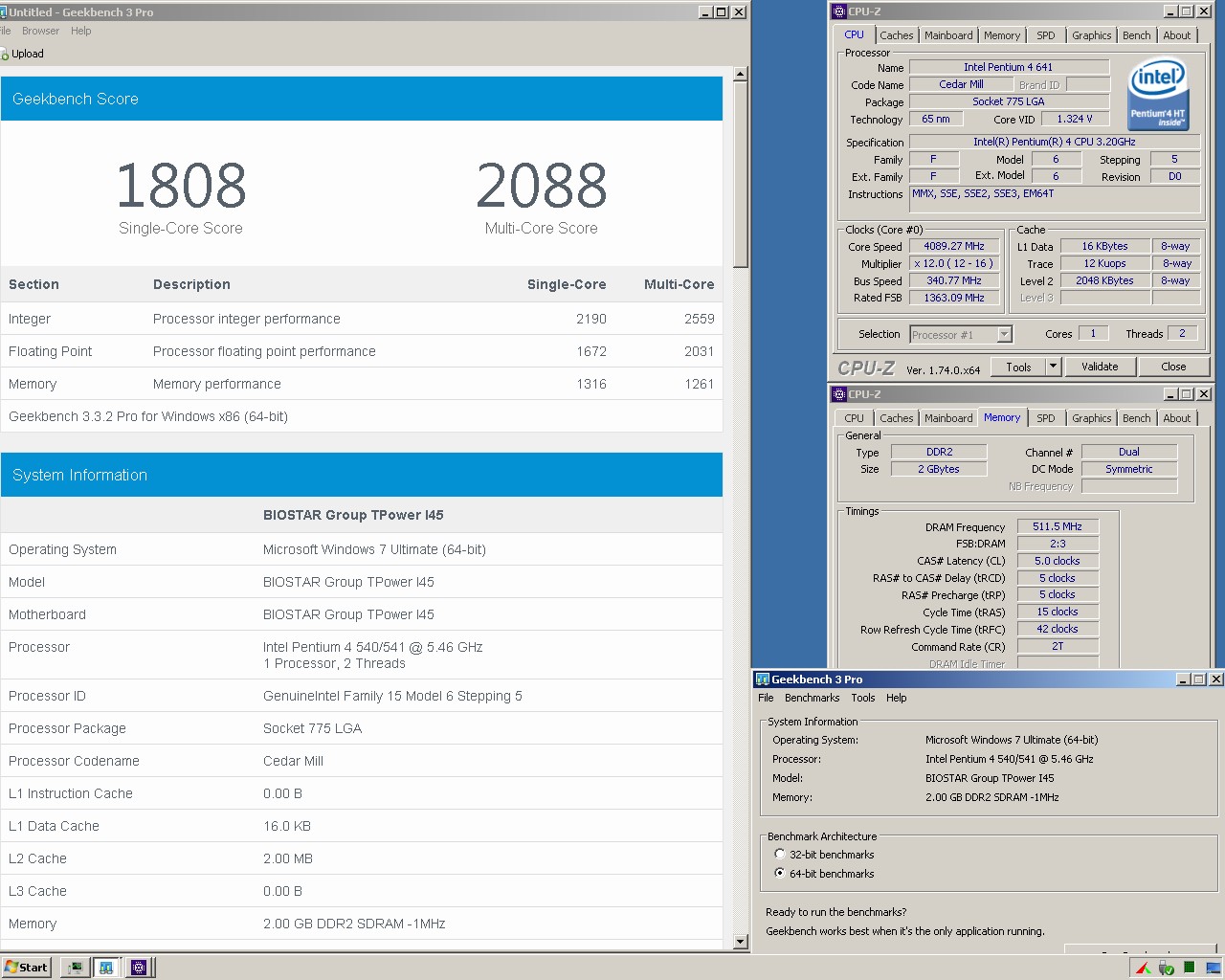1225x980 pixels.
Task: Click the Bus Speed value 340.77 MHz
Action: coord(954,281)
